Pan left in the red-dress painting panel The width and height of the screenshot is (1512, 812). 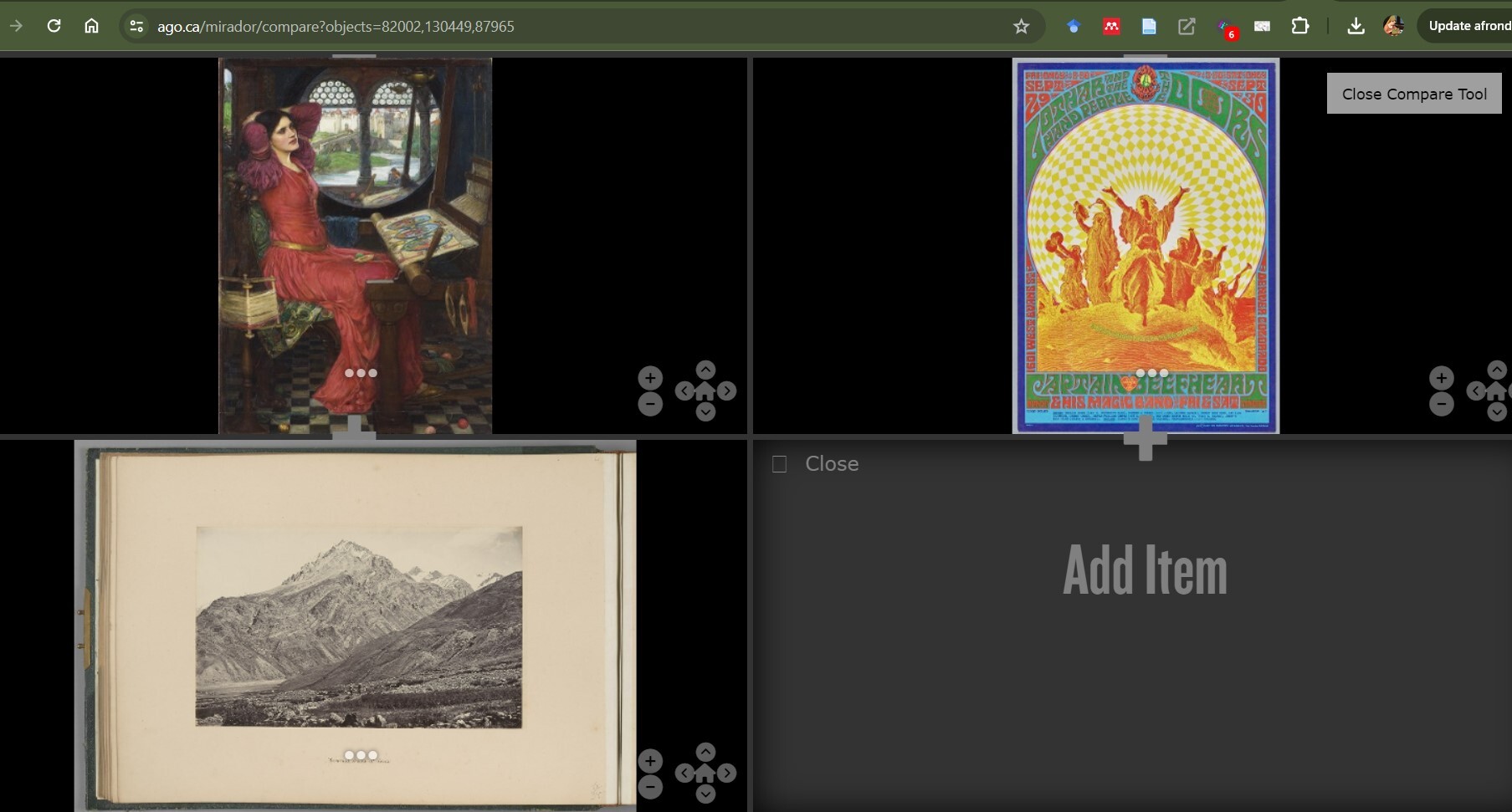pyautogui.click(x=684, y=391)
